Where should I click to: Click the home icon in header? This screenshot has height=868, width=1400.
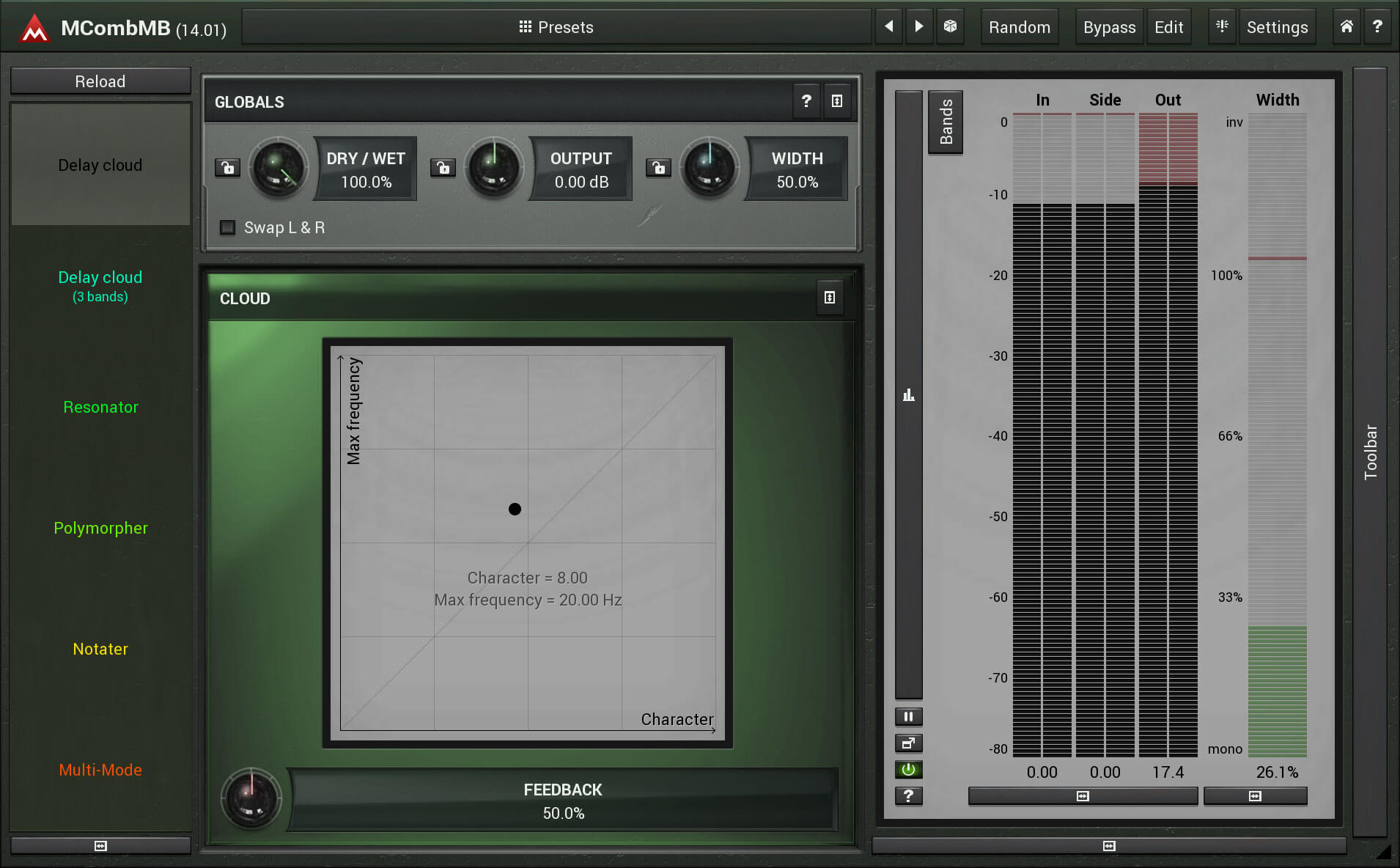pos(1346,27)
